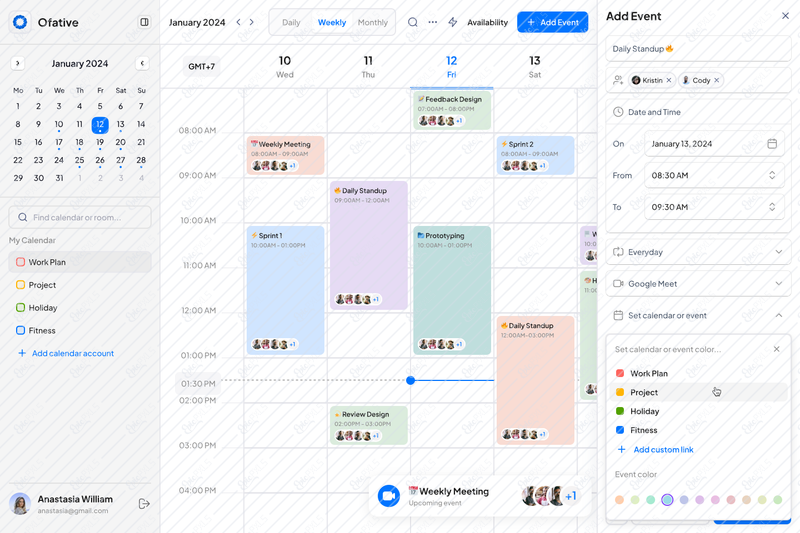
Task: Toggle the sidebar panel icon
Action: point(144,22)
